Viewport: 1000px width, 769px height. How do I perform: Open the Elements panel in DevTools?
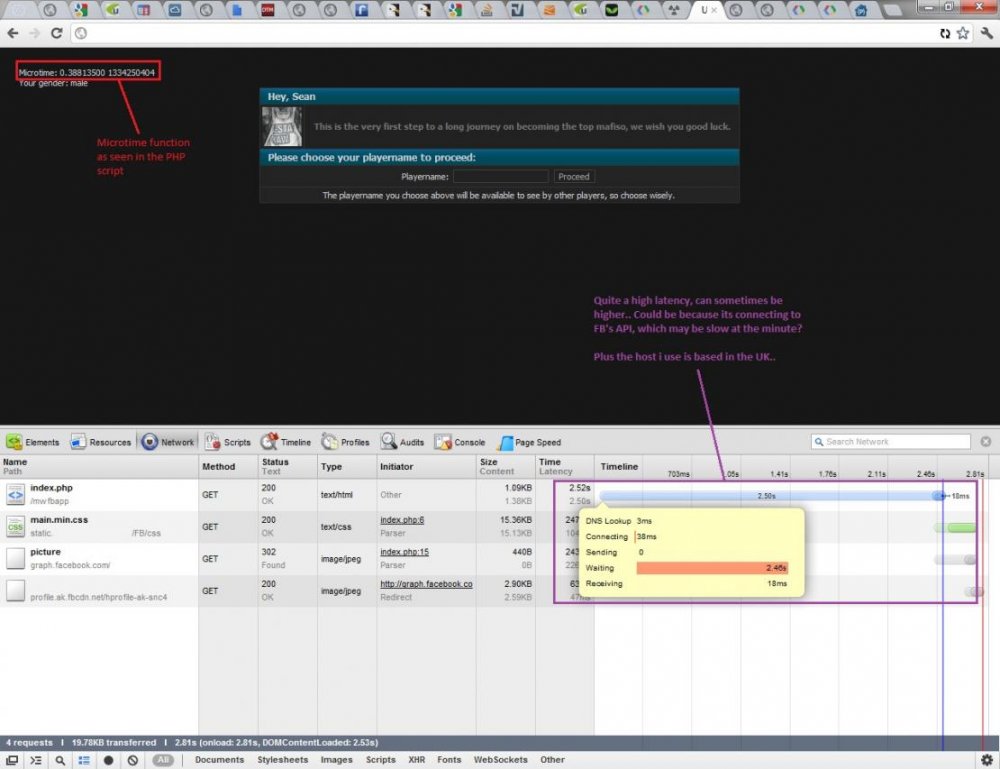point(33,442)
